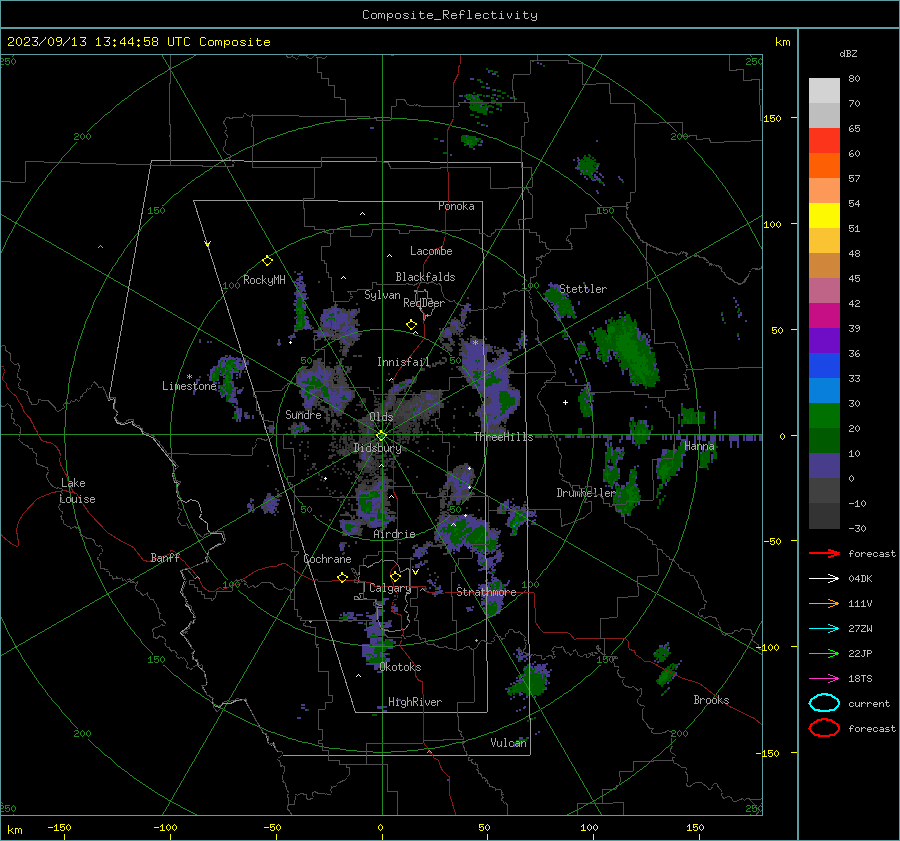Click the red forecast arrow legend icon

824,553
